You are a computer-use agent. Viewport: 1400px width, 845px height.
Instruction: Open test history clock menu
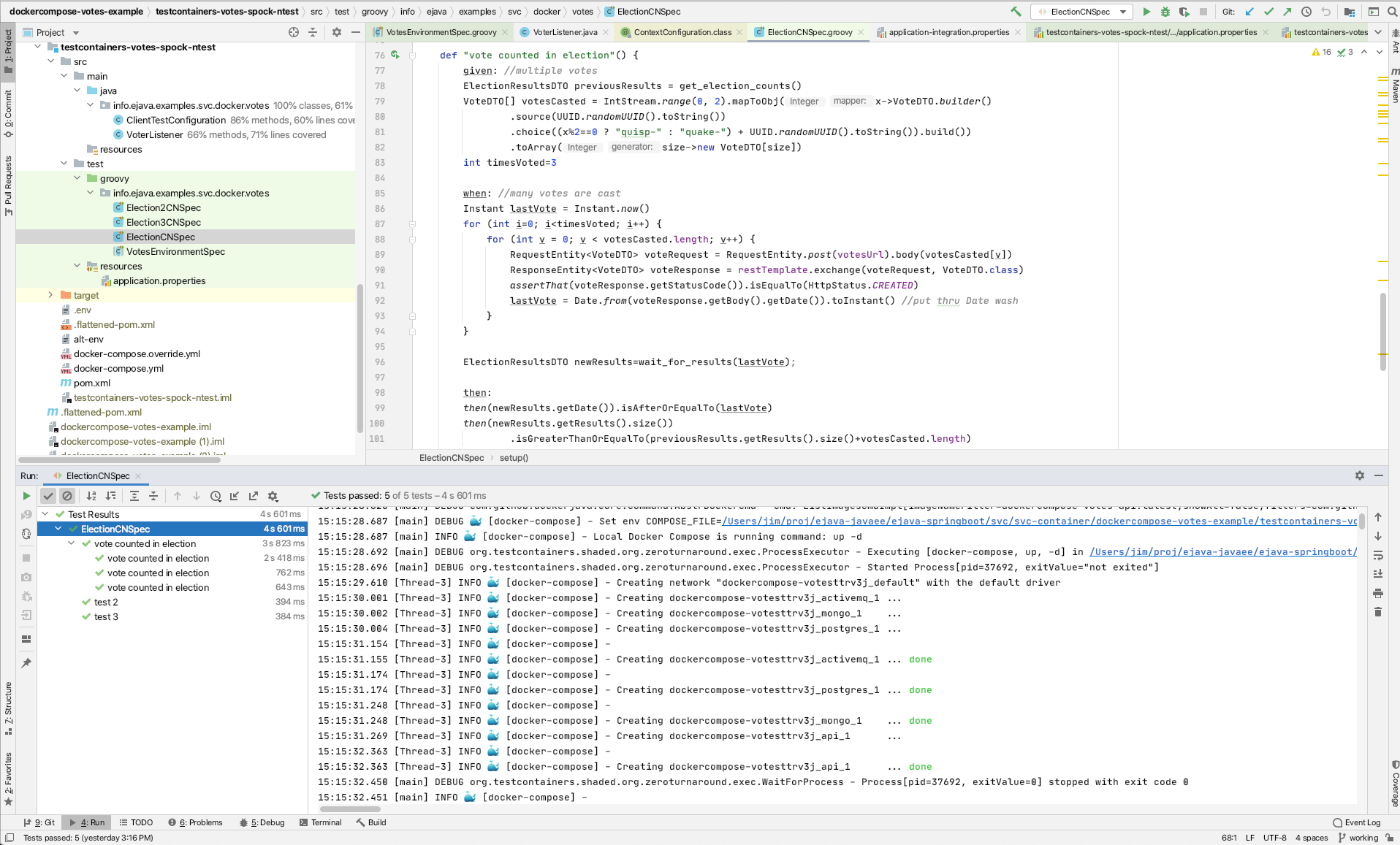tap(216, 496)
